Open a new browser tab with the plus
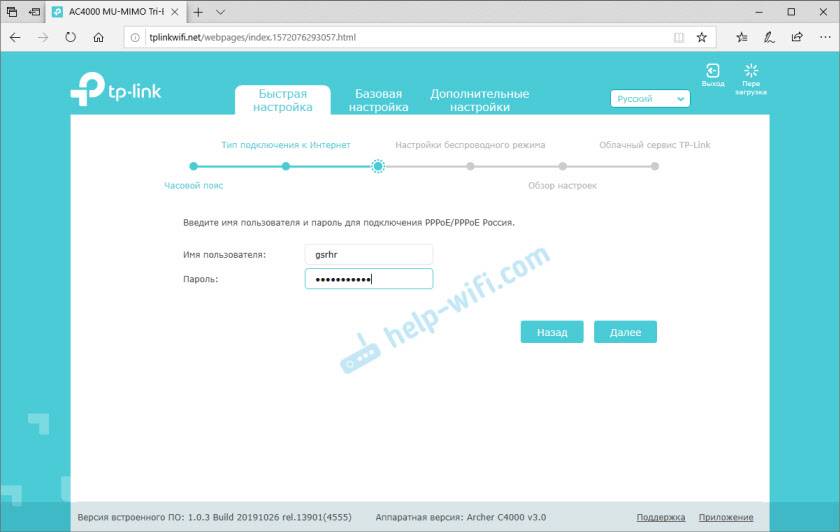This screenshot has height=532, width=840. (x=198, y=12)
